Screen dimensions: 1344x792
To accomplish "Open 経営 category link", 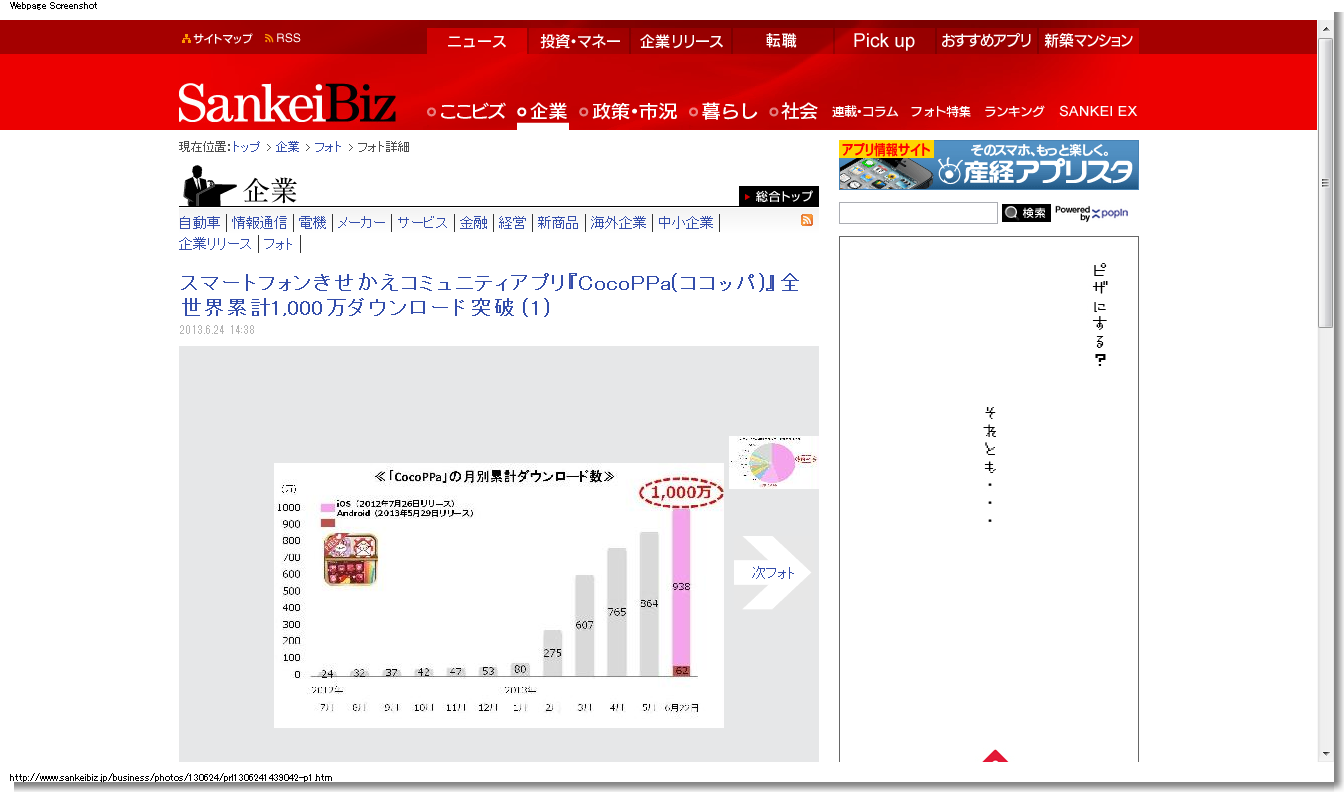I will (512, 223).
